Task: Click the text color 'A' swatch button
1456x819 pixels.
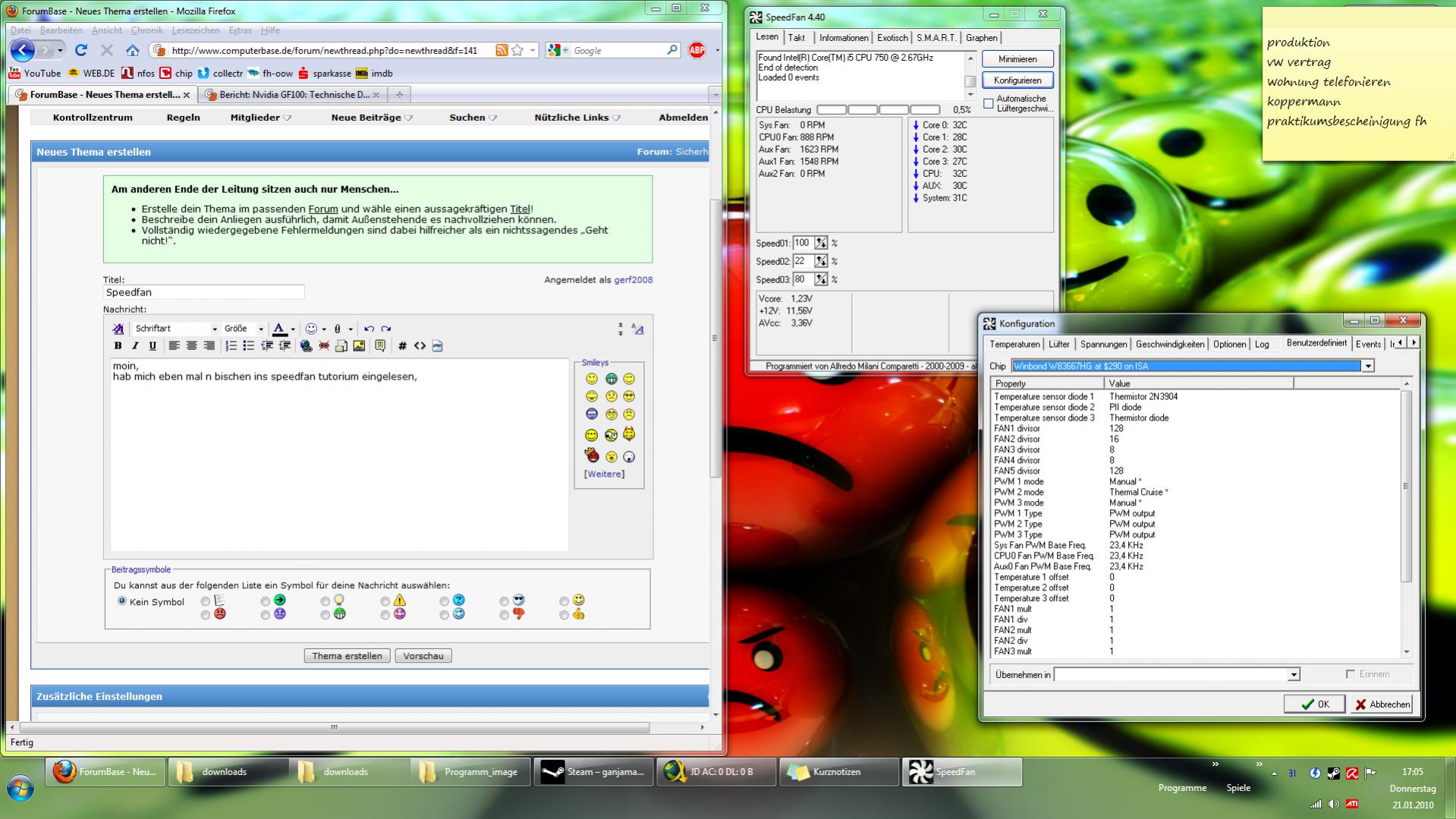Action: 279,329
